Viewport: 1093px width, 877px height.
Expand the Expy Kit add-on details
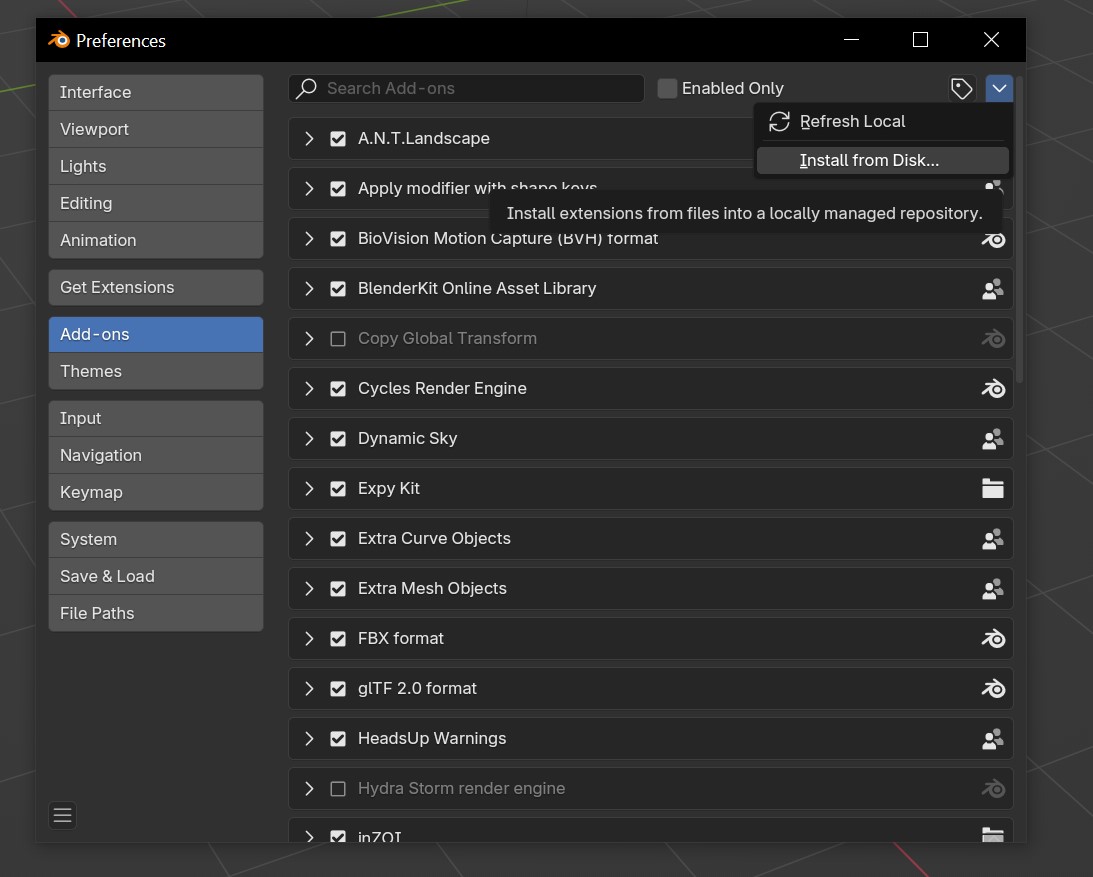(x=309, y=489)
